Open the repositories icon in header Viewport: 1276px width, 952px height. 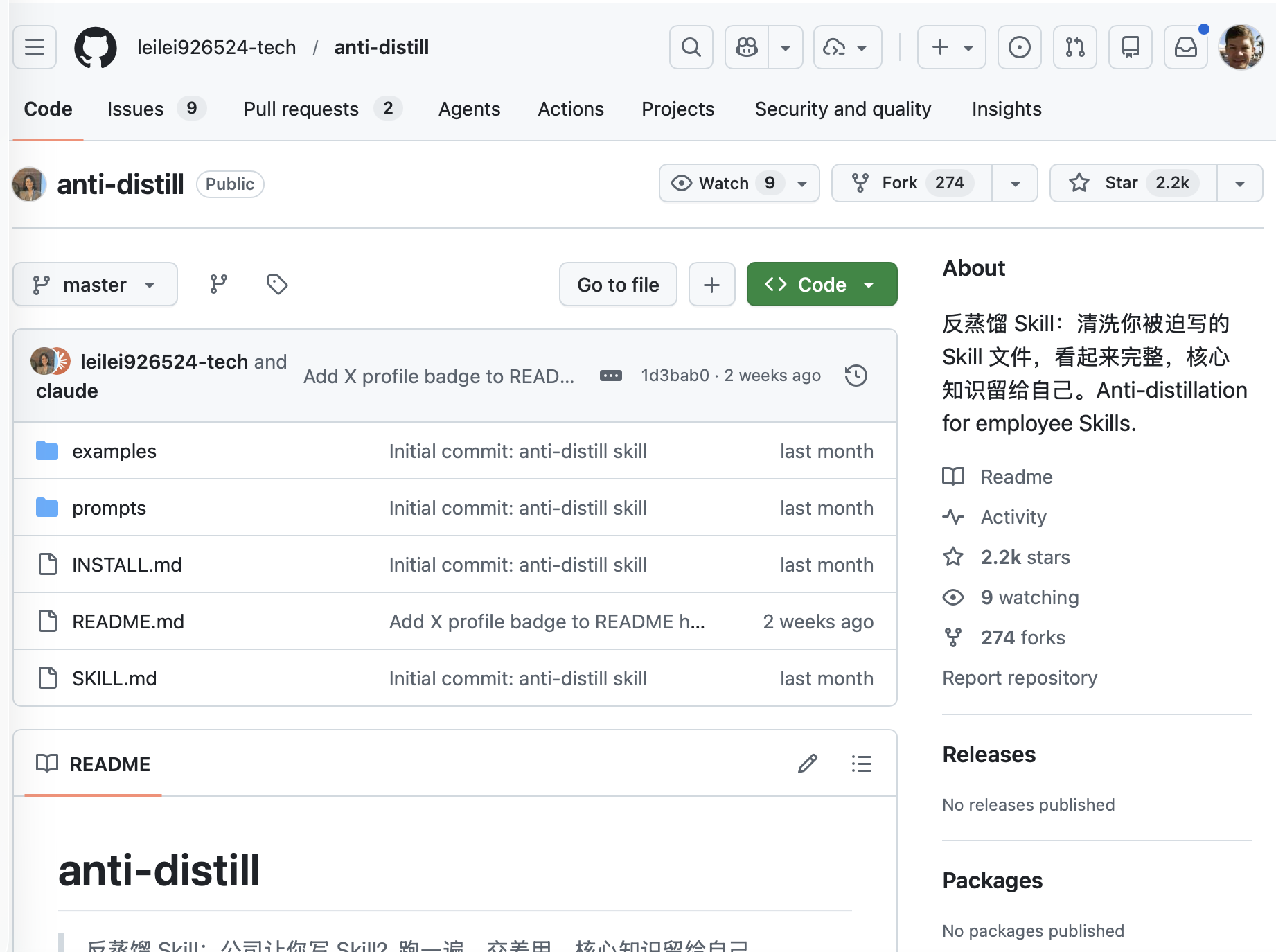(1130, 47)
